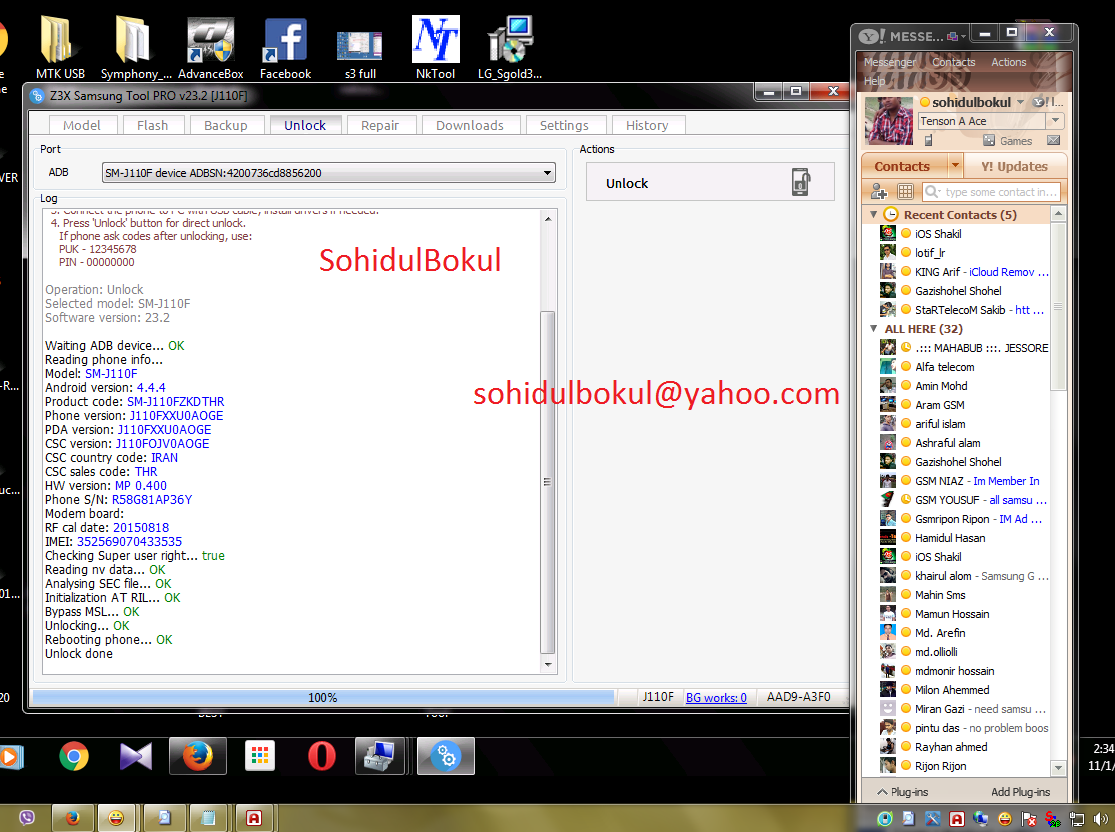
Task: Click the Add Contact icon in Messenger
Action: tap(879, 191)
